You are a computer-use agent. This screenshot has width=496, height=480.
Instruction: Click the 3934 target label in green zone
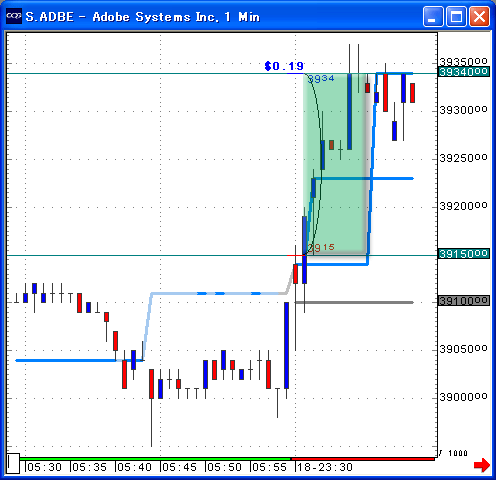[x=321, y=79]
